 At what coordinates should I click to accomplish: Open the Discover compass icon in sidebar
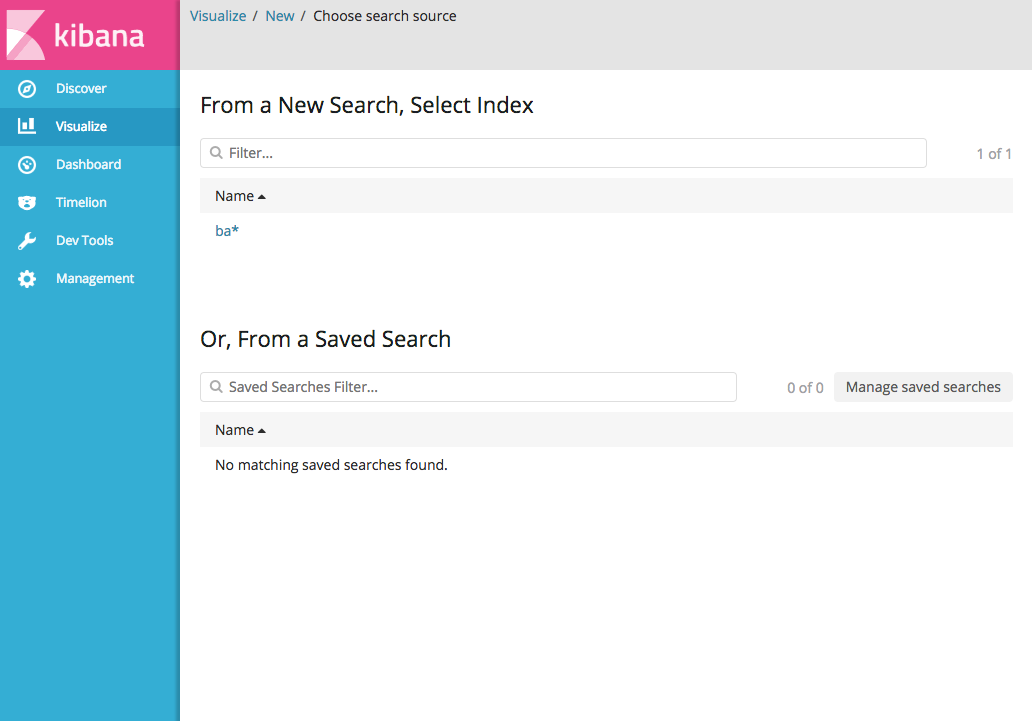(x=26, y=88)
